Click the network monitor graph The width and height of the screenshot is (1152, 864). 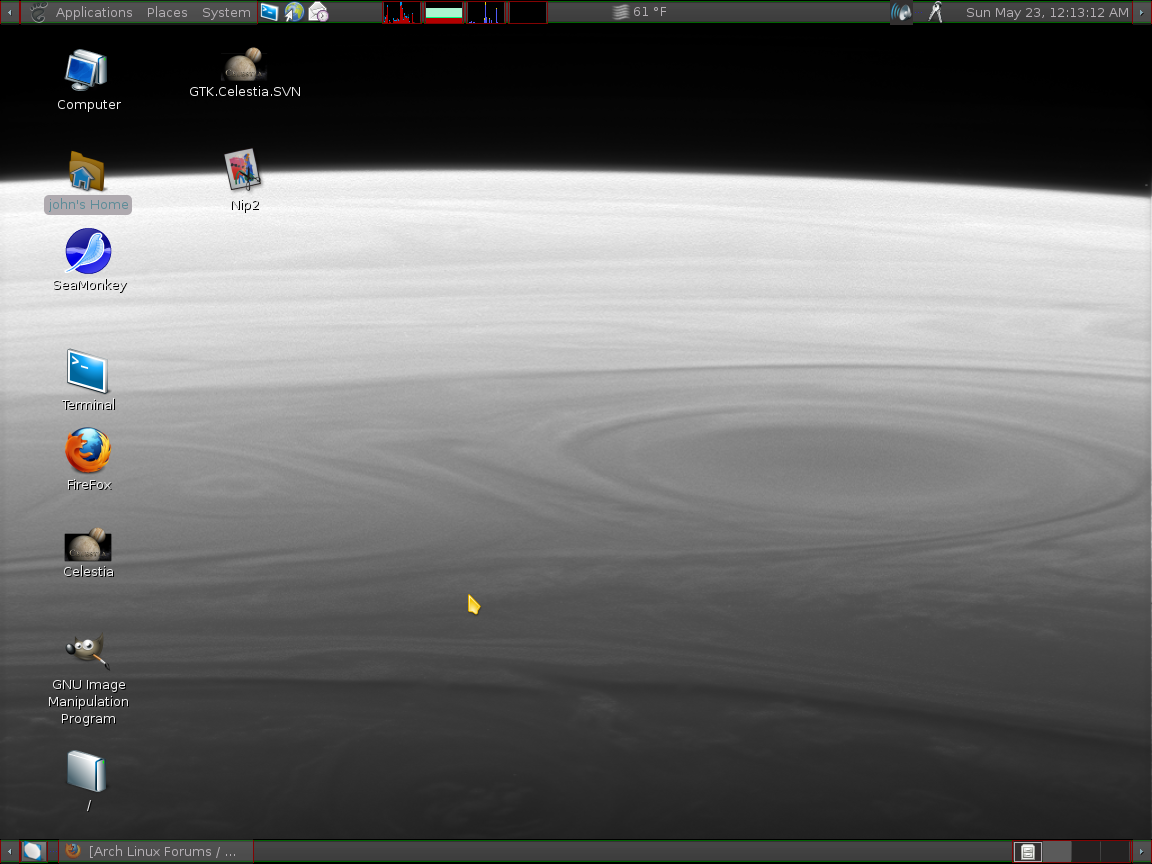pyautogui.click(x=486, y=12)
